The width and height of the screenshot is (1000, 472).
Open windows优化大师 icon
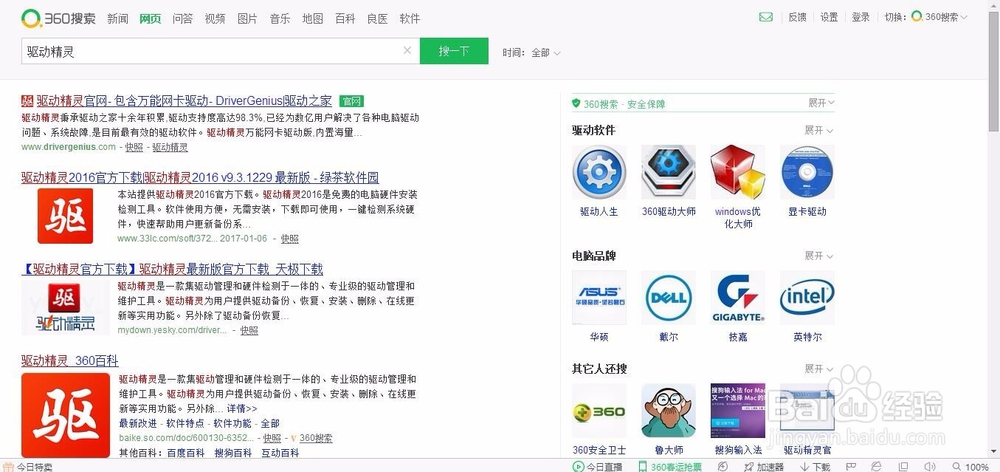(x=737, y=172)
